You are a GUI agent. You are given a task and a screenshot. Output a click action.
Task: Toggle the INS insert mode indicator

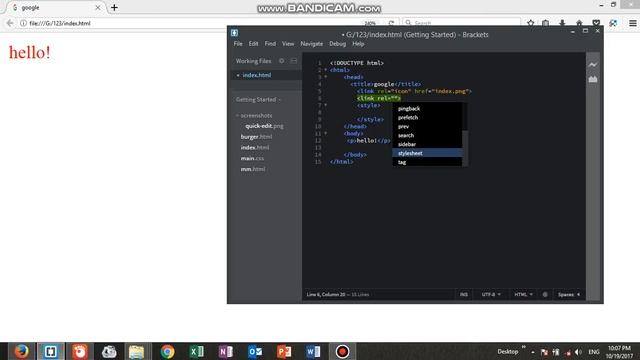pyautogui.click(x=464, y=294)
